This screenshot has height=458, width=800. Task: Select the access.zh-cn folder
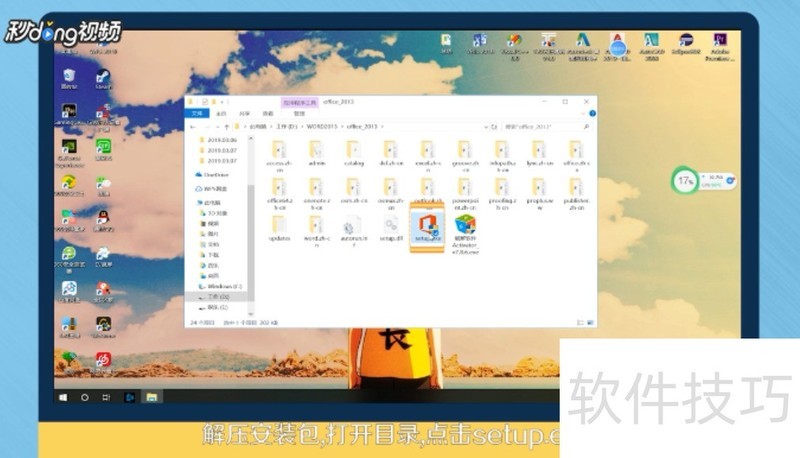(279, 156)
